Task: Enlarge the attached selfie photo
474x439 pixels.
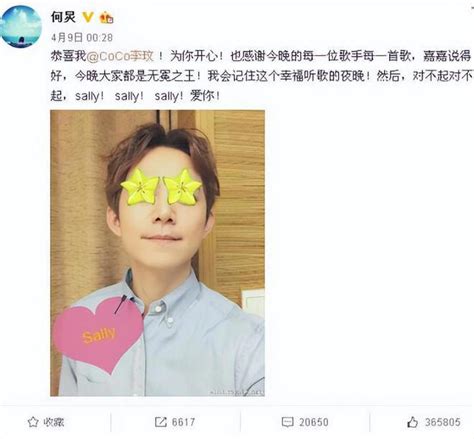Action: [x=157, y=253]
